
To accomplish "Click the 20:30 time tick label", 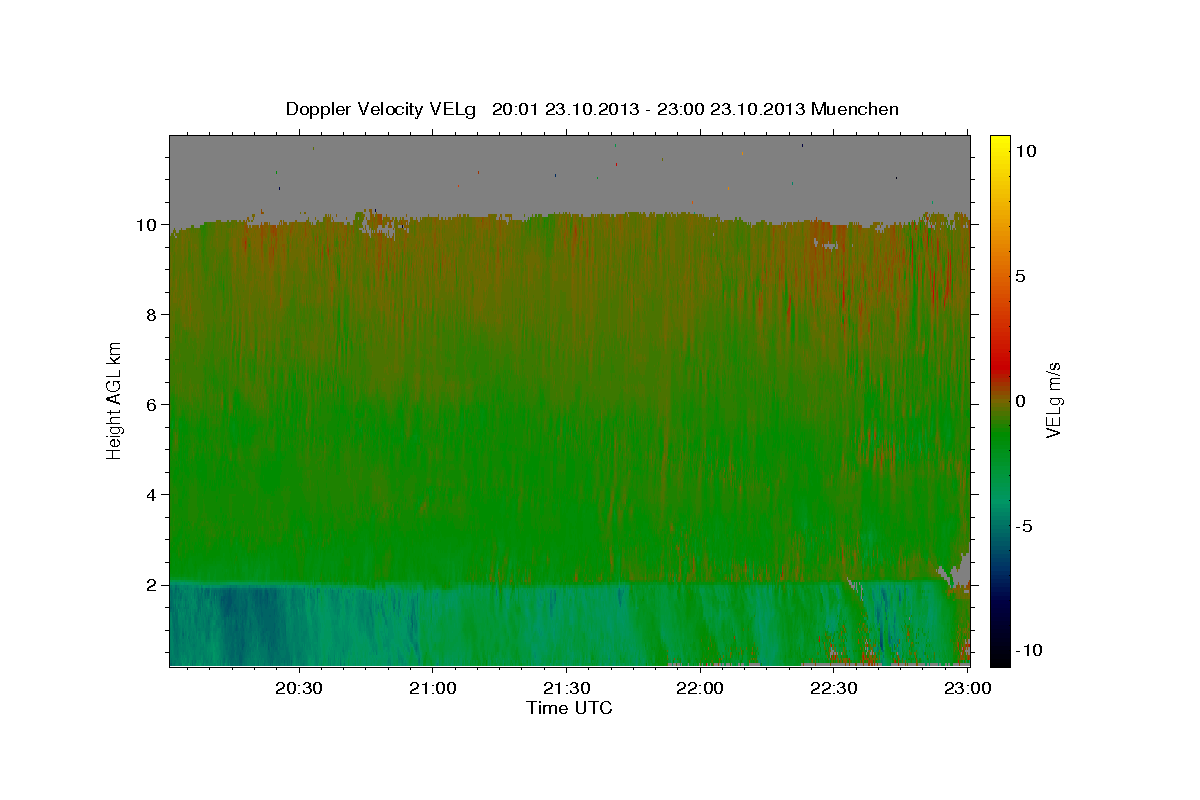I will pos(299,688).
